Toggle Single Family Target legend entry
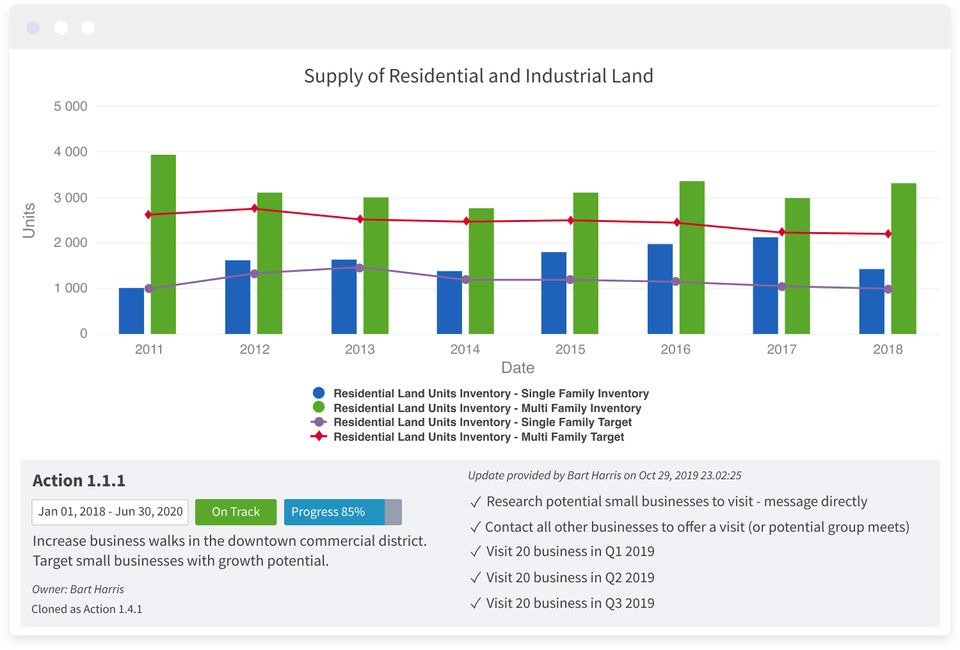Image resolution: width=960 pixels, height=650 pixels. click(x=472, y=422)
